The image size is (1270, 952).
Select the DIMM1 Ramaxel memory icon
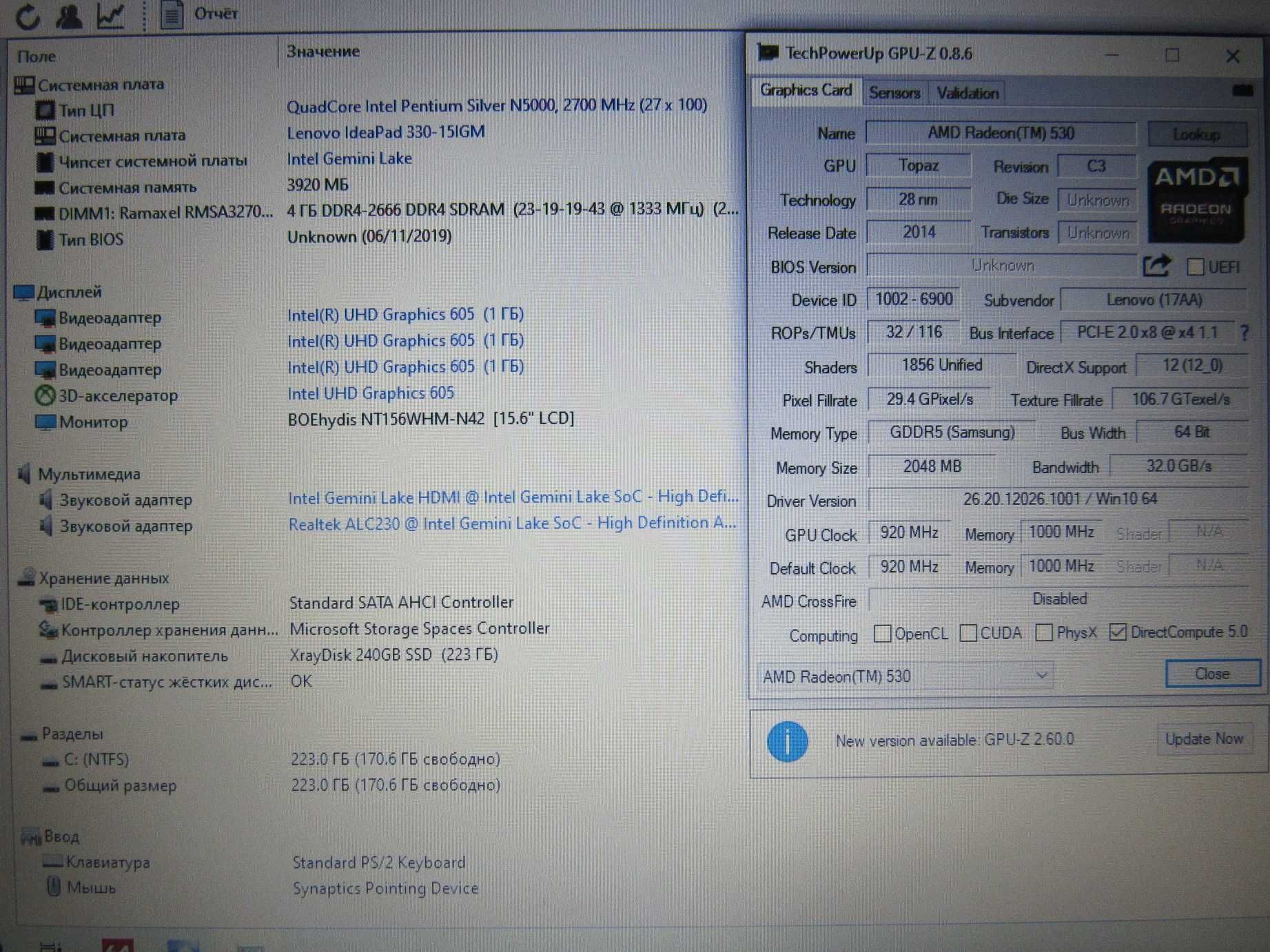point(45,214)
